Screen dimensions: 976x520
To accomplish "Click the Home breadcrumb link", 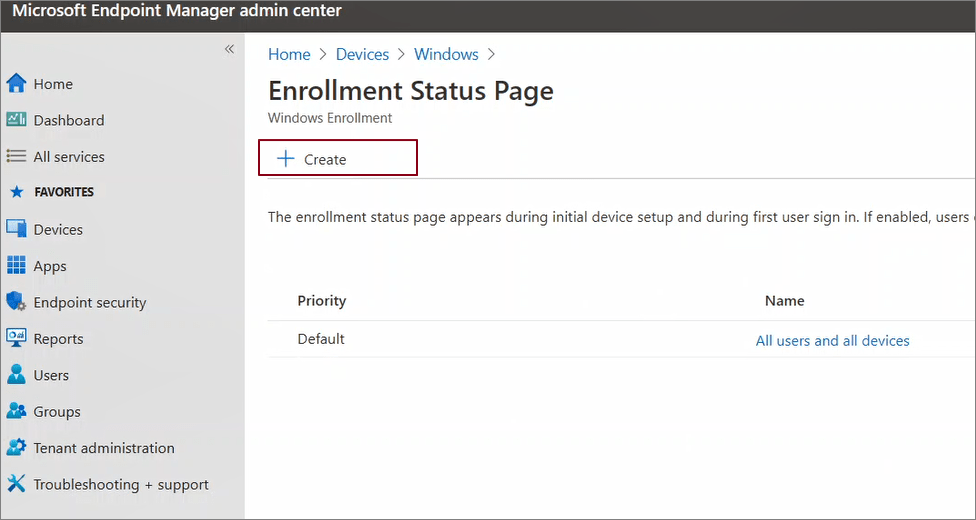I will point(289,54).
